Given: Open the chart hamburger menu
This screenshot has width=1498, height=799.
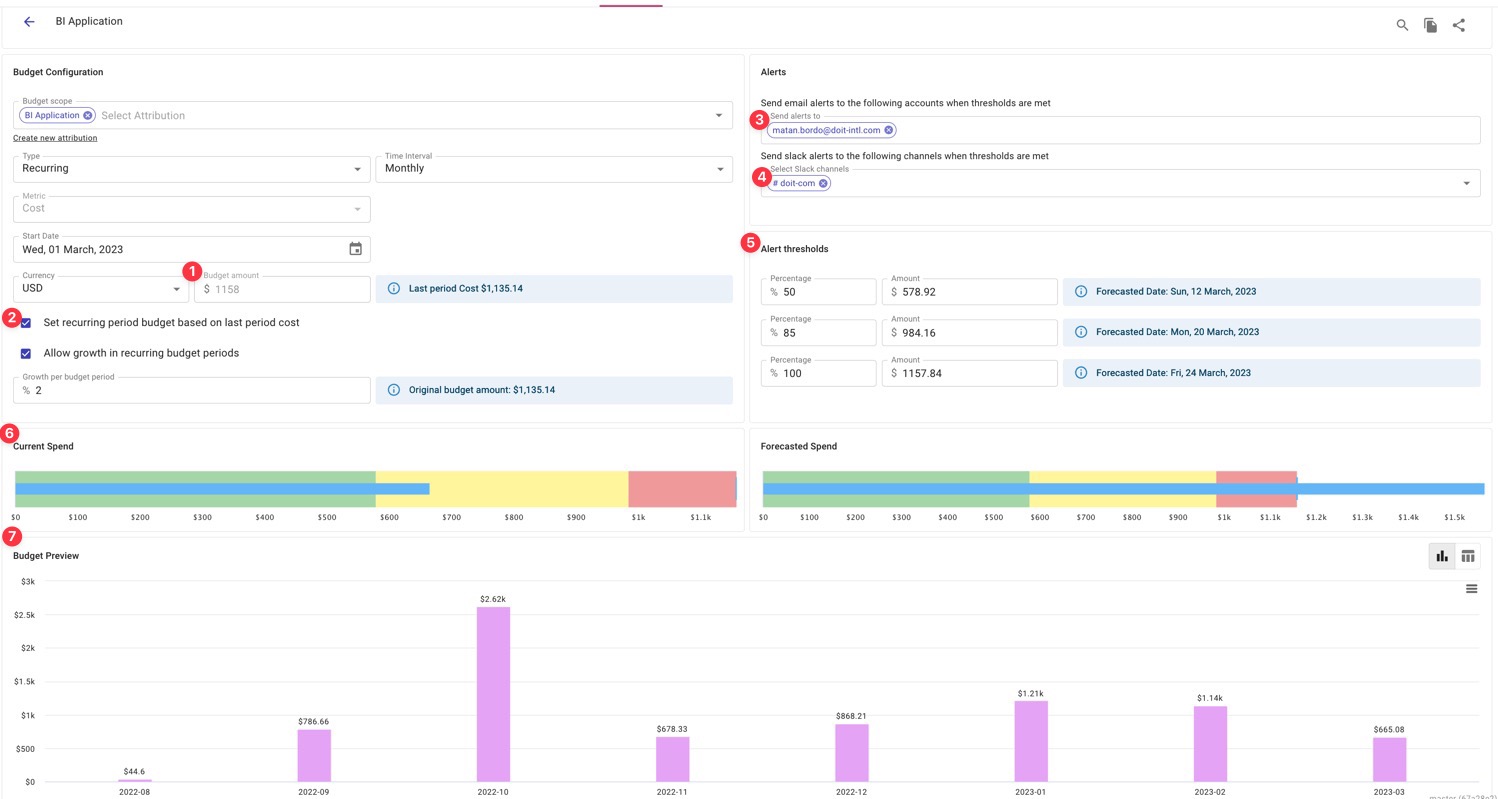Looking at the screenshot, I should pos(1471,589).
